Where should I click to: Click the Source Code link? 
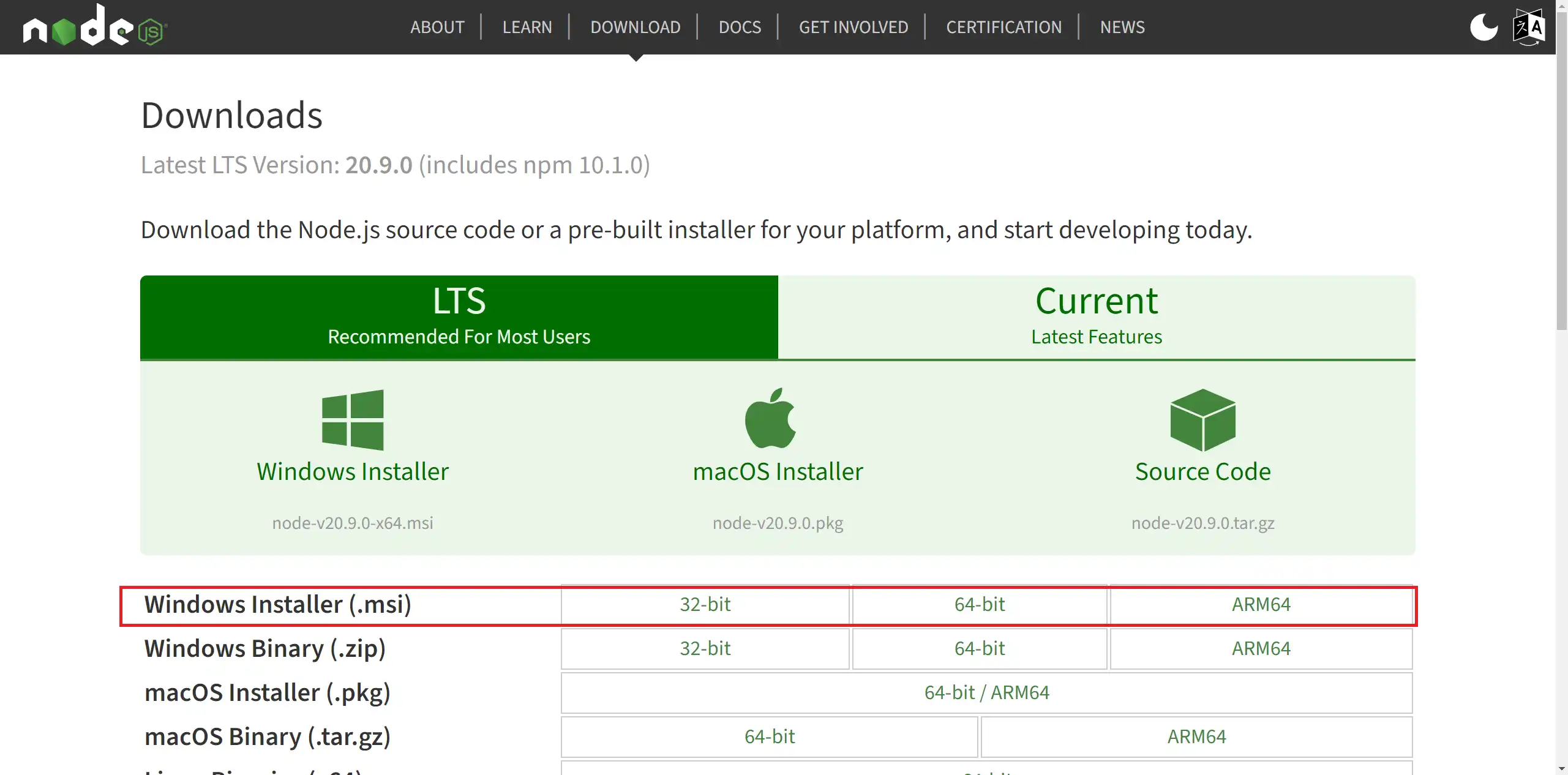click(1203, 471)
